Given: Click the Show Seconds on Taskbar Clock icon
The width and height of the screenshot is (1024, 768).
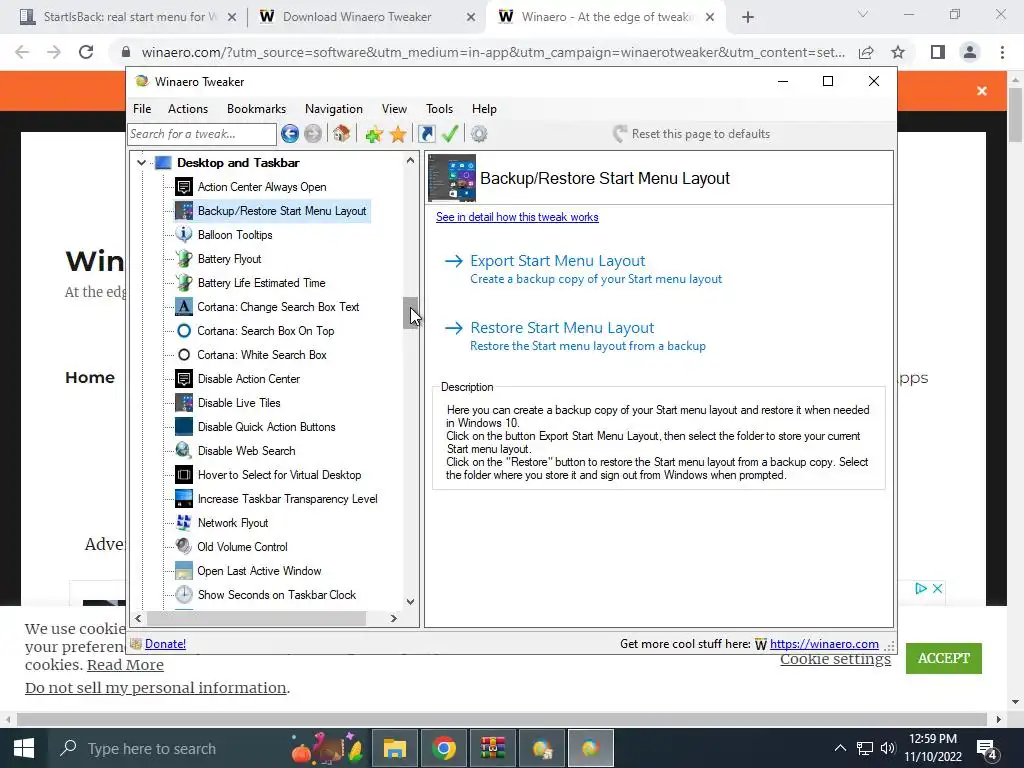Looking at the screenshot, I should [184, 595].
